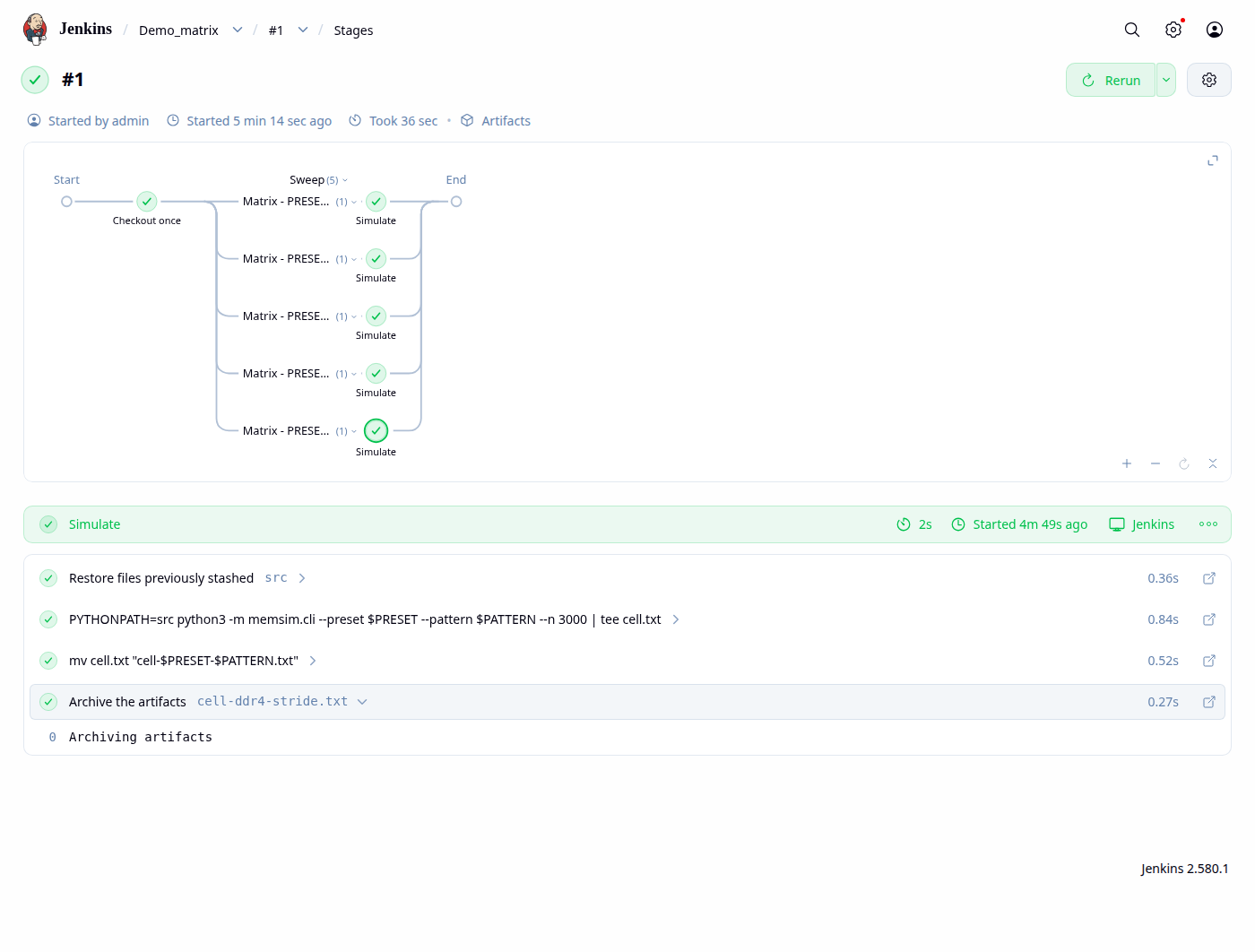
Task: Click the Rerun button
Action: coord(1111,80)
